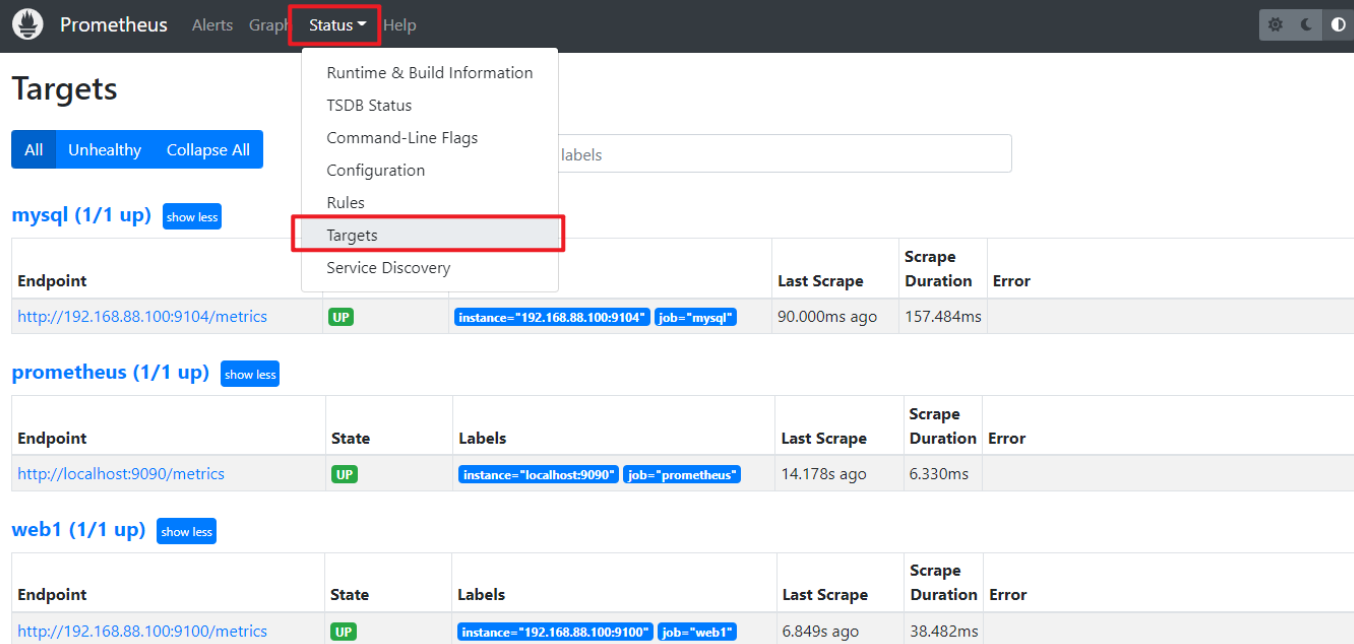Collapse web1 group via show less
Image resolution: width=1354 pixels, height=644 pixels.
(x=187, y=531)
